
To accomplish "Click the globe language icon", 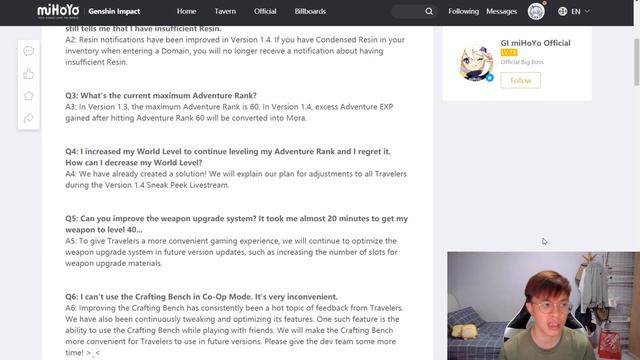I will pos(562,11).
